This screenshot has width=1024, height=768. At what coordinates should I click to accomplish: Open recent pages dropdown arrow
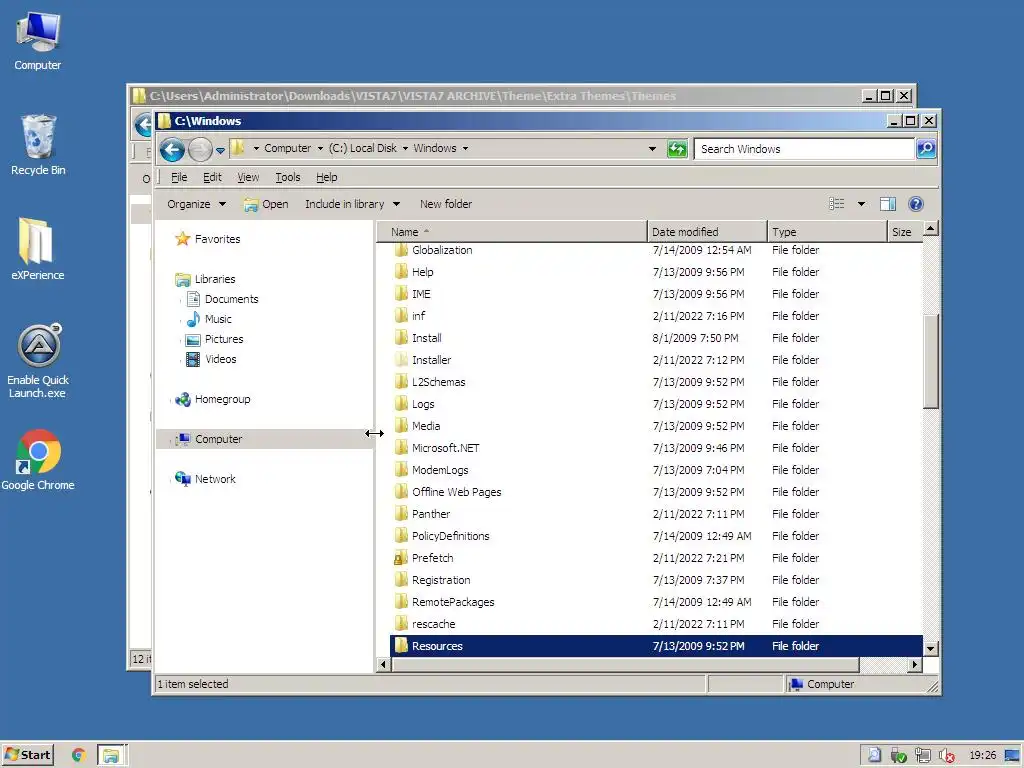point(221,151)
